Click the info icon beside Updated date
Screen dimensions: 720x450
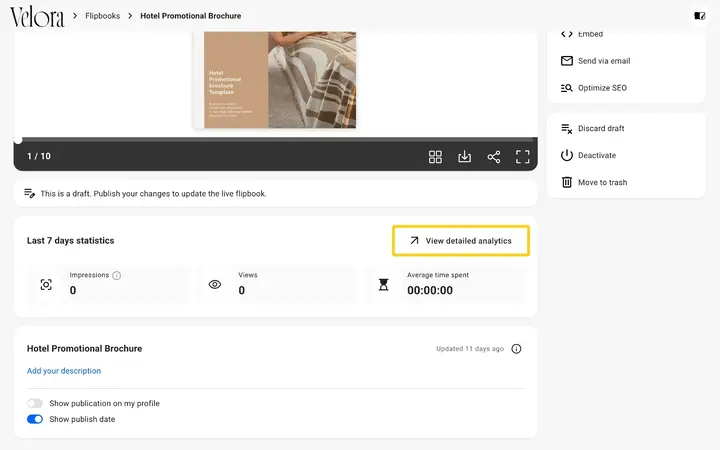pyautogui.click(x=516, y=349)
